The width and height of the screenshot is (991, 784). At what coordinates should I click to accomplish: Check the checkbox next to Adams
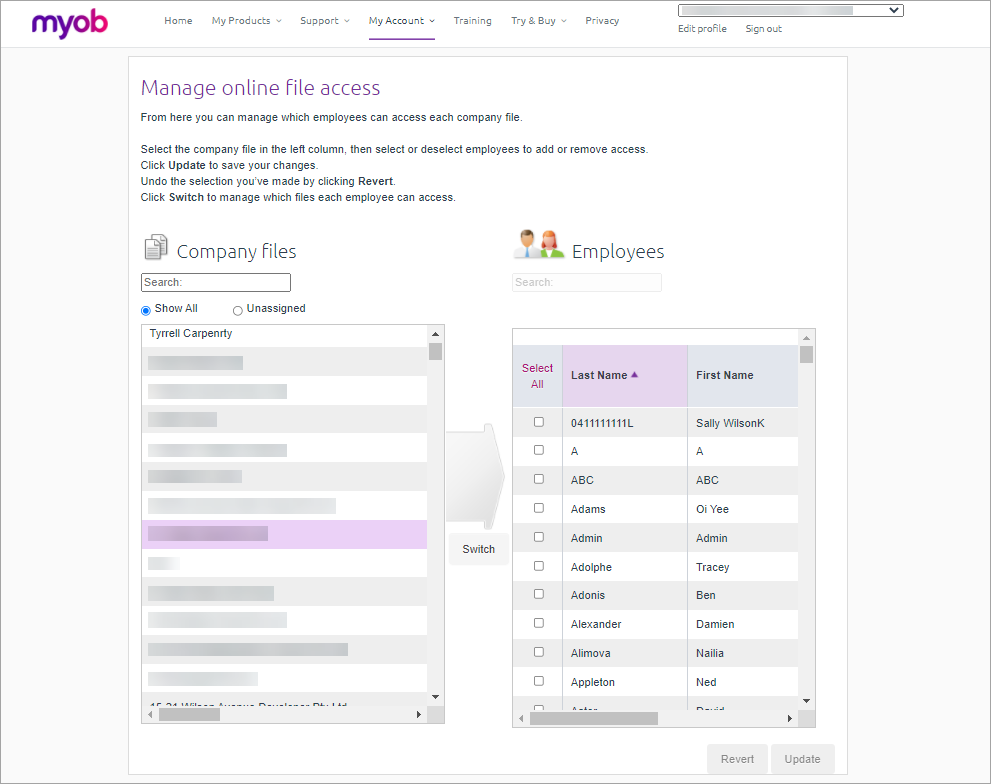537,508
